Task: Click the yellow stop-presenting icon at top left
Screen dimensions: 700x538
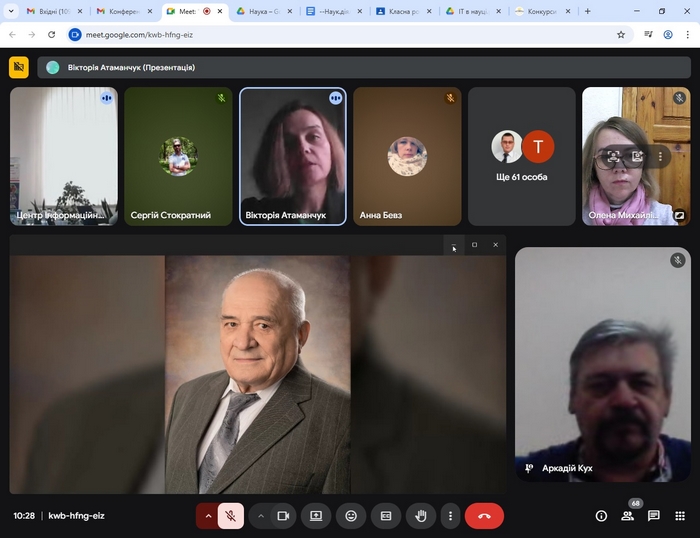Action: click(x=19, y=67)
